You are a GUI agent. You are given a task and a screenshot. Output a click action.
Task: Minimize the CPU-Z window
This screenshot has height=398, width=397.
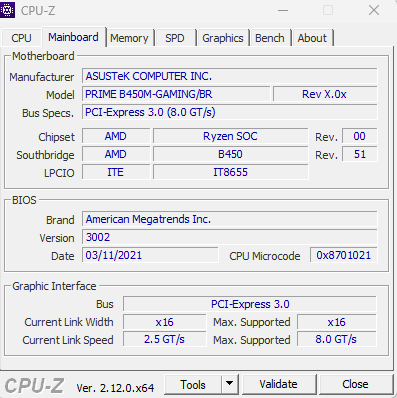tap(283, 10)
